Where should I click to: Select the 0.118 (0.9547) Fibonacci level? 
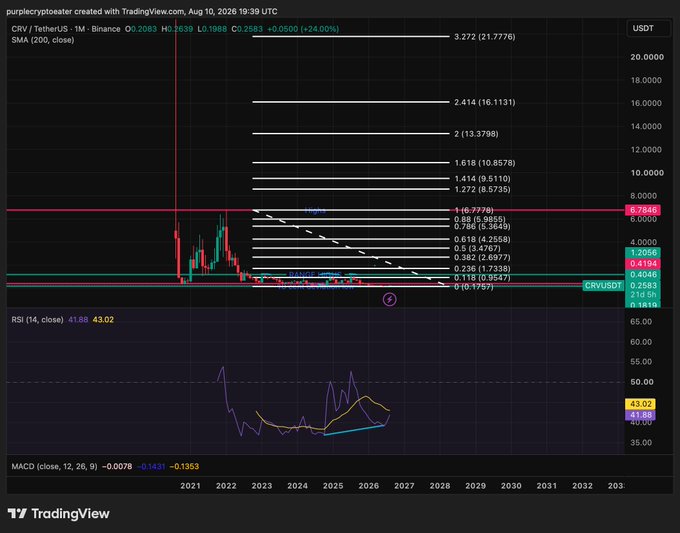(x=482, y=278)
